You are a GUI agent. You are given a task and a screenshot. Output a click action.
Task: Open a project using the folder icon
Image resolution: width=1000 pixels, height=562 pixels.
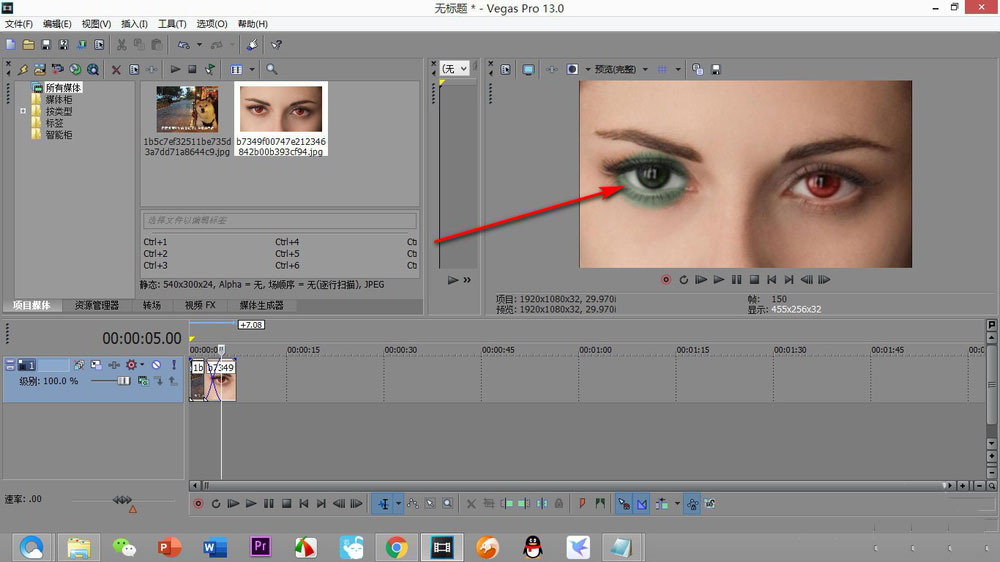pyautogui.click(x=28, y=45)
